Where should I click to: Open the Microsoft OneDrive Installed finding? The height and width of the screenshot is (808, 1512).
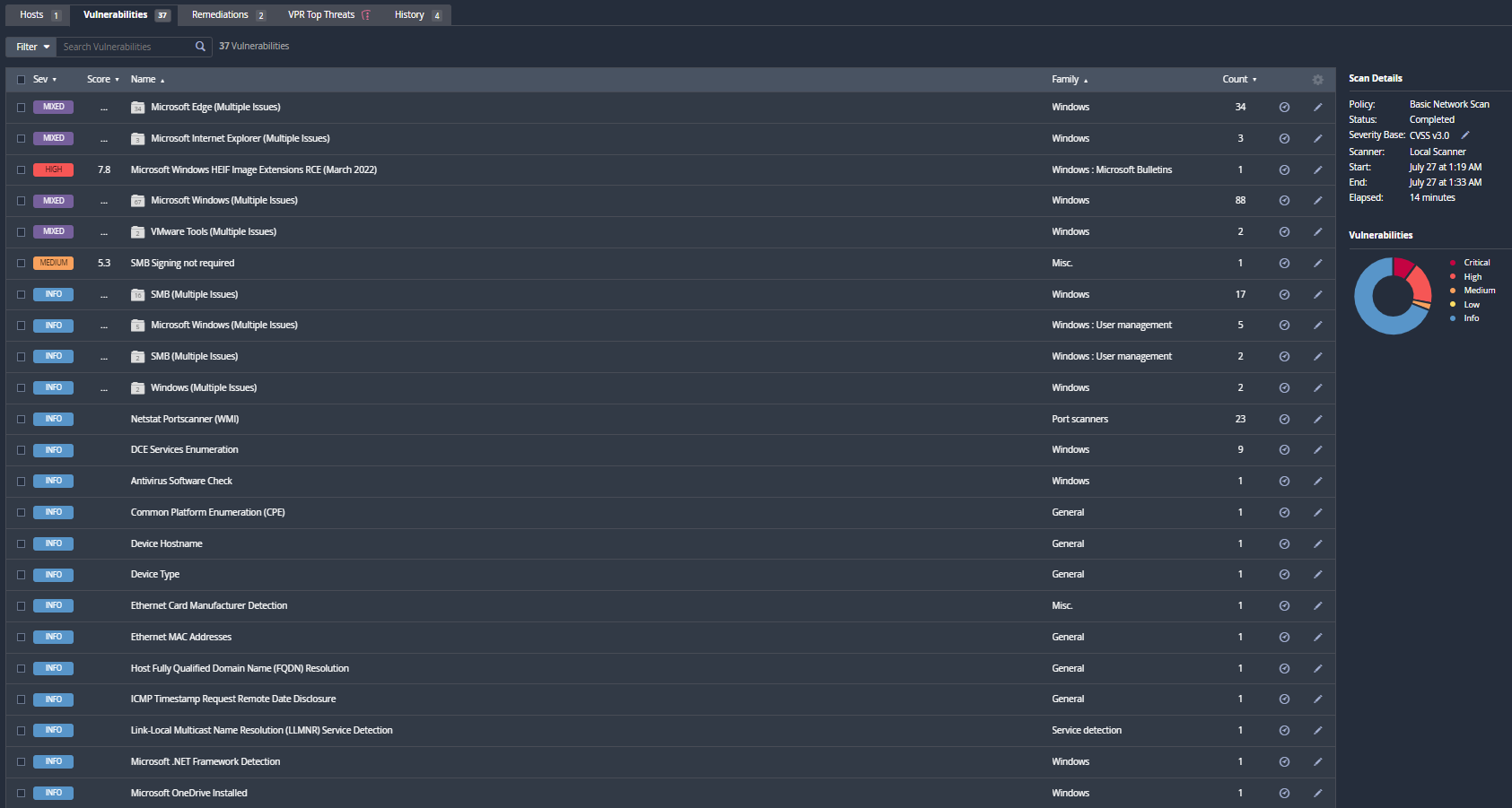click(188, 793)
